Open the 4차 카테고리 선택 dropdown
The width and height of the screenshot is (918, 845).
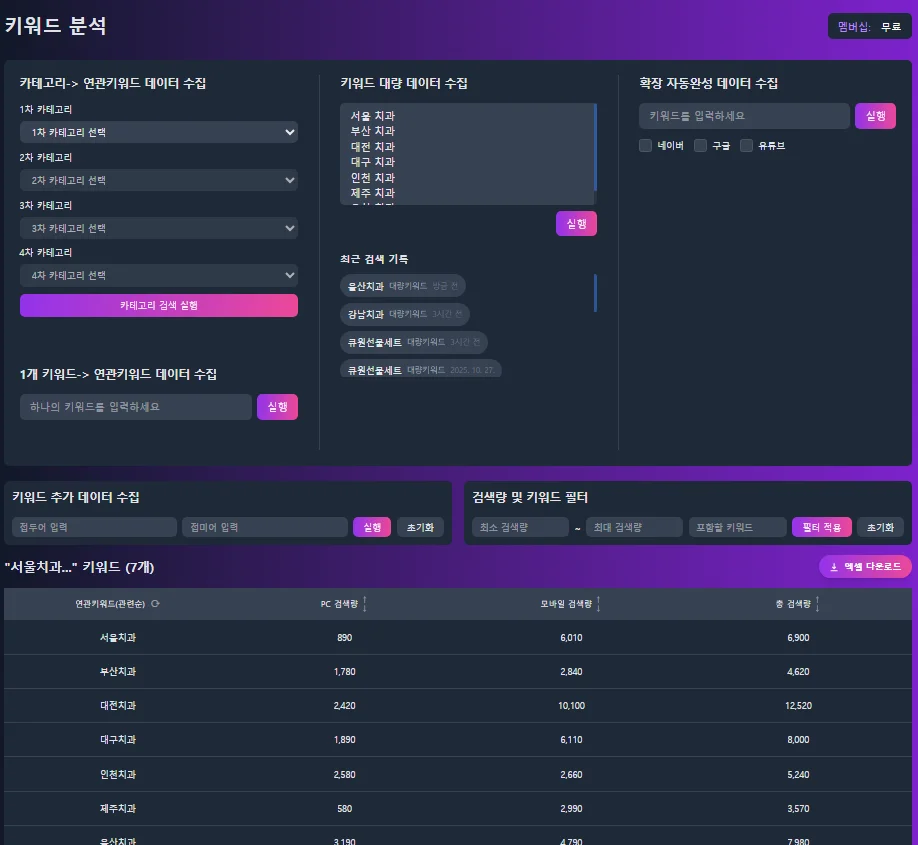coord(159,274)
